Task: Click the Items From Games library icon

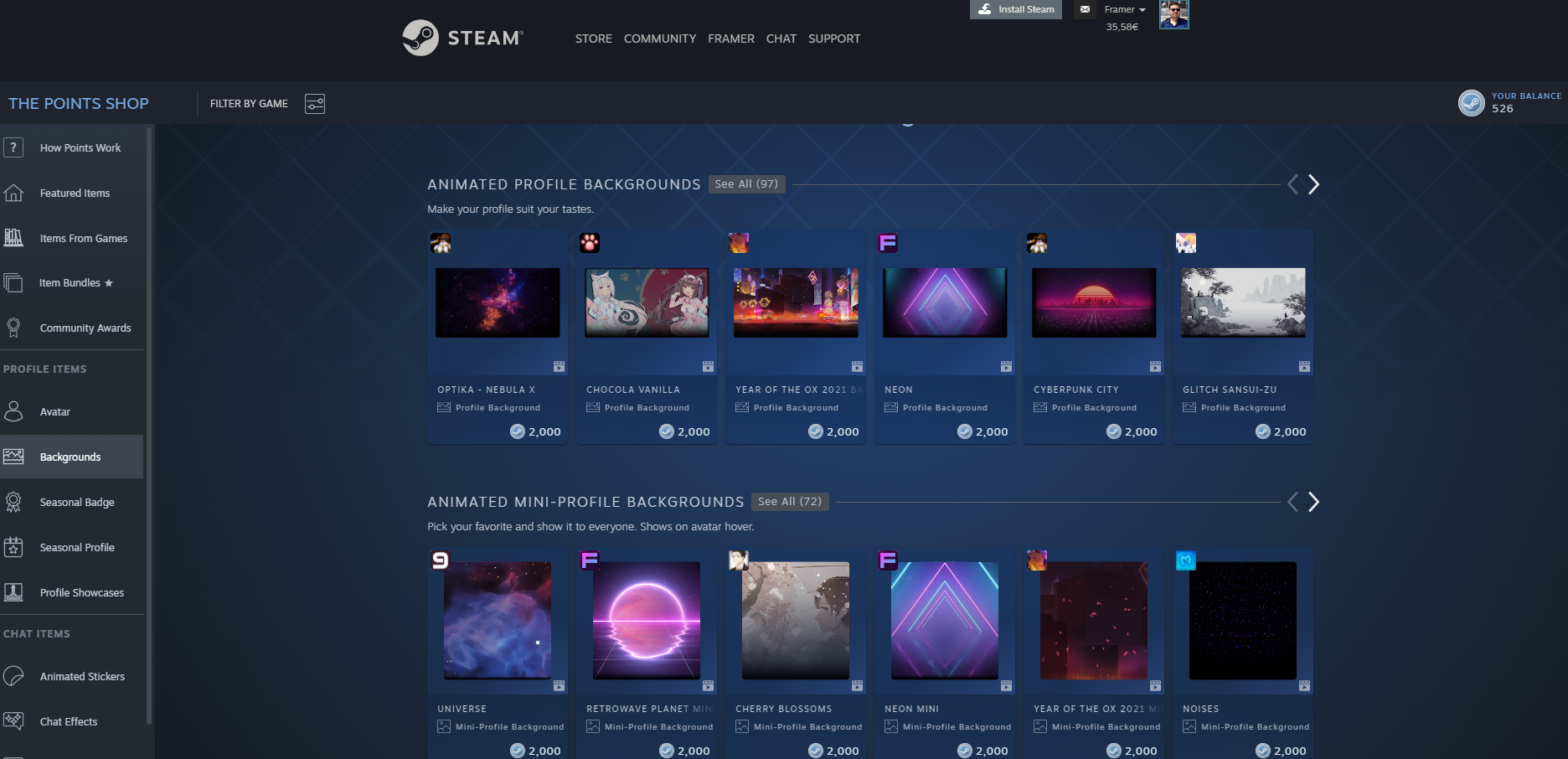Action: (13, 238)
